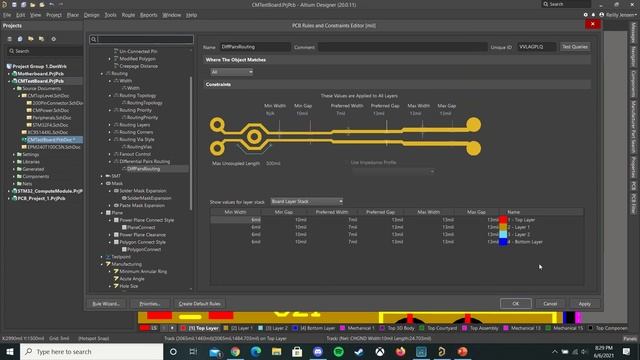Click the Apply button
This screenshot has height=360, width=640.
[x=584, y=304]
